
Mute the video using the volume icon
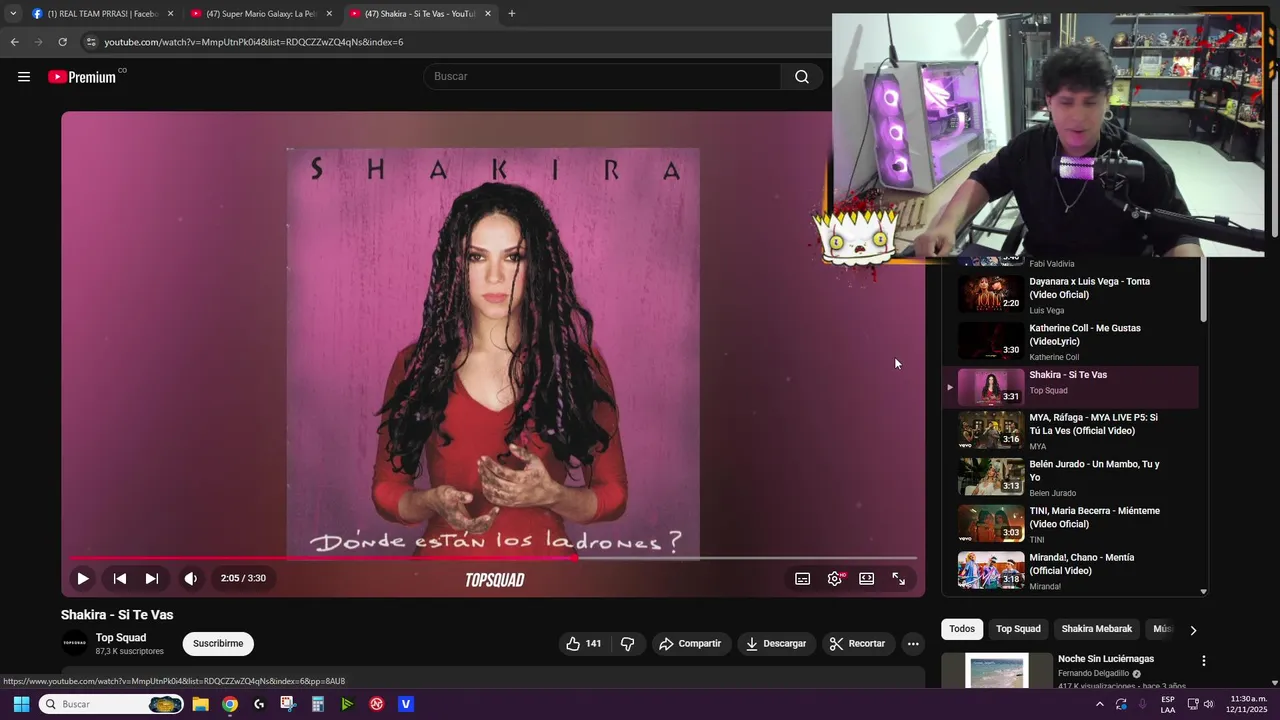pos(190,578)
